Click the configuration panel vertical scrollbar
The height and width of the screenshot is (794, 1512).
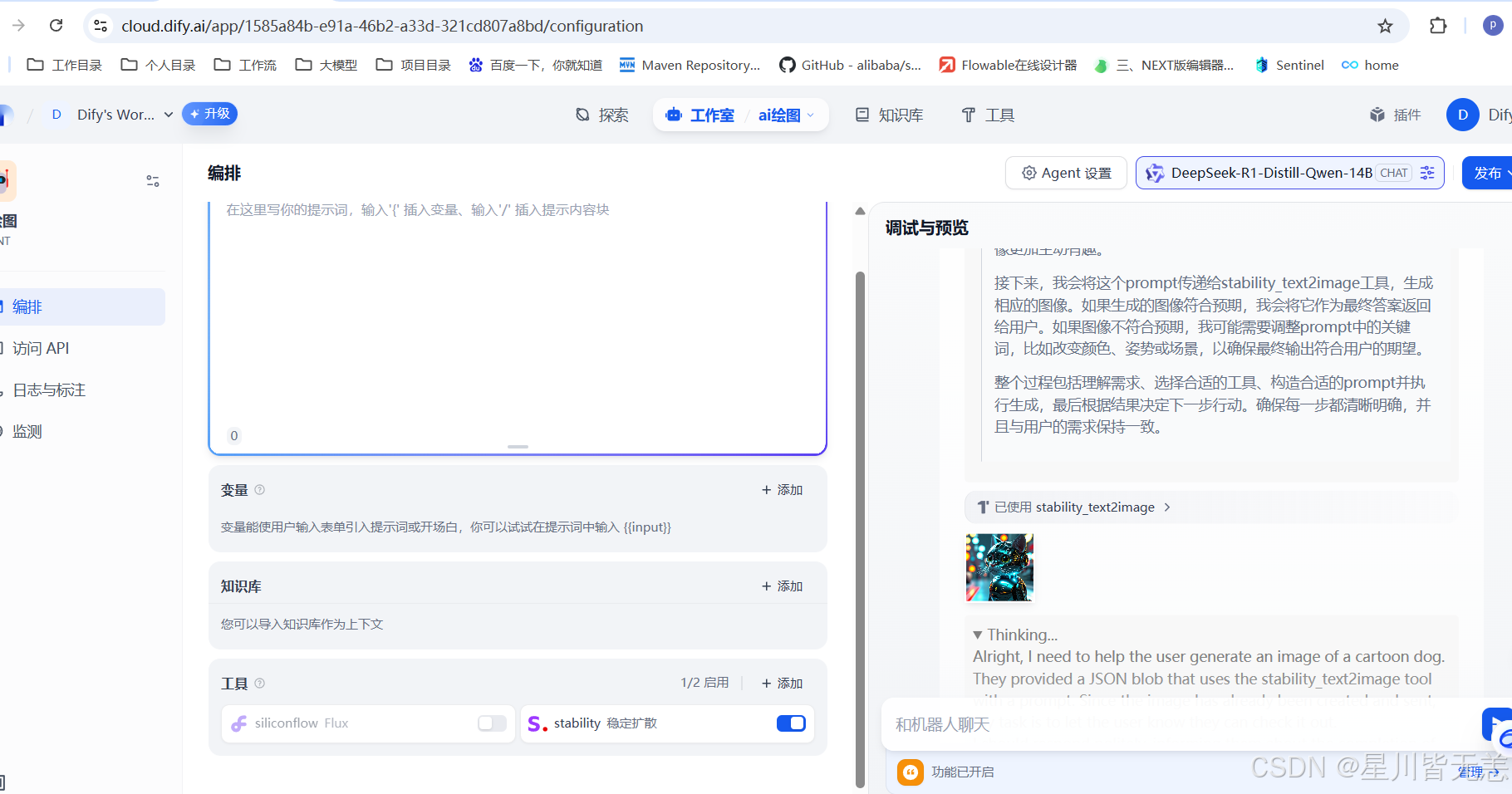tap(861, 528)
